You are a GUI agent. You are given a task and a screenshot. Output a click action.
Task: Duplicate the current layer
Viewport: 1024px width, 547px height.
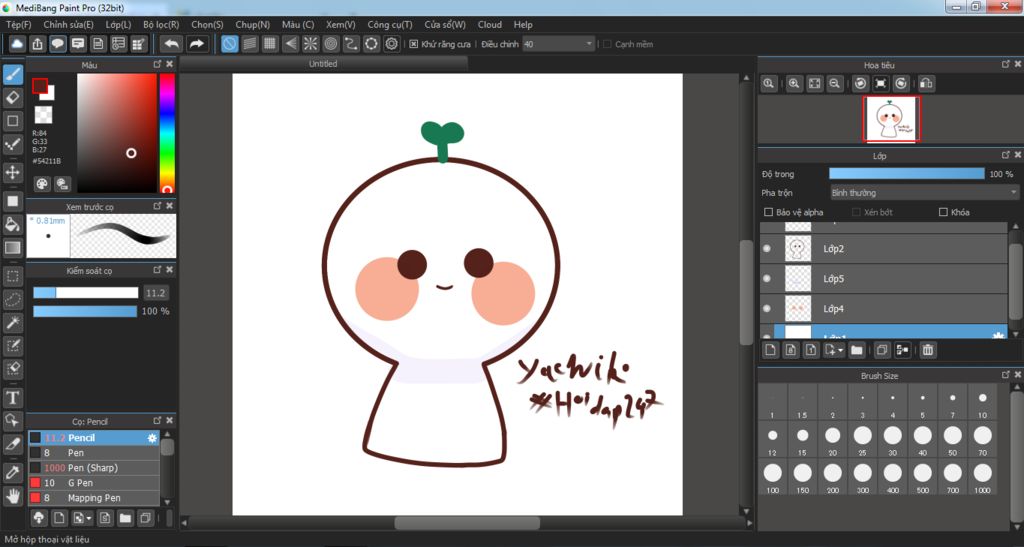click(882, 350)
